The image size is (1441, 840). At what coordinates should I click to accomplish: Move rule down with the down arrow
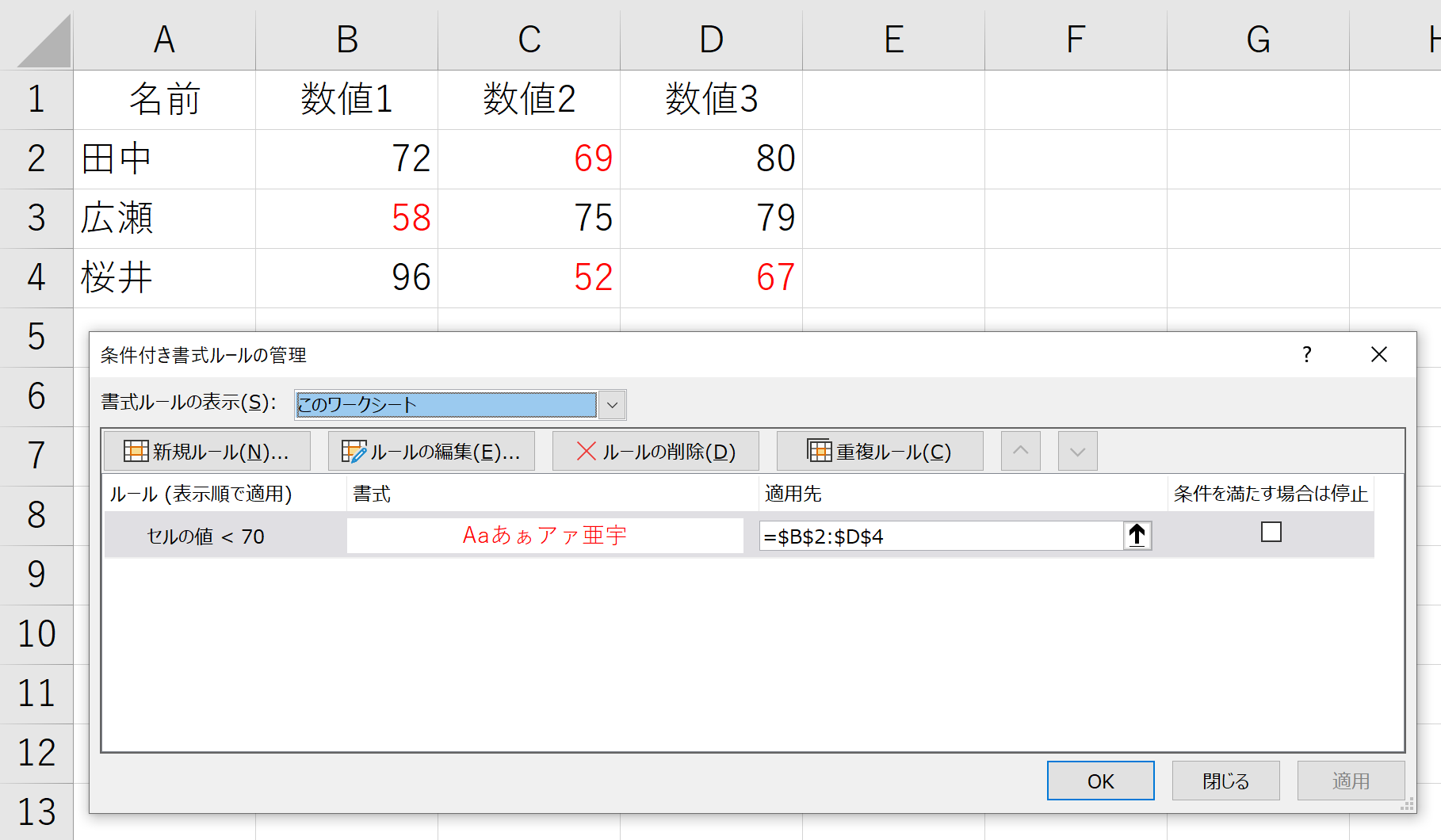coord(1078,451)
